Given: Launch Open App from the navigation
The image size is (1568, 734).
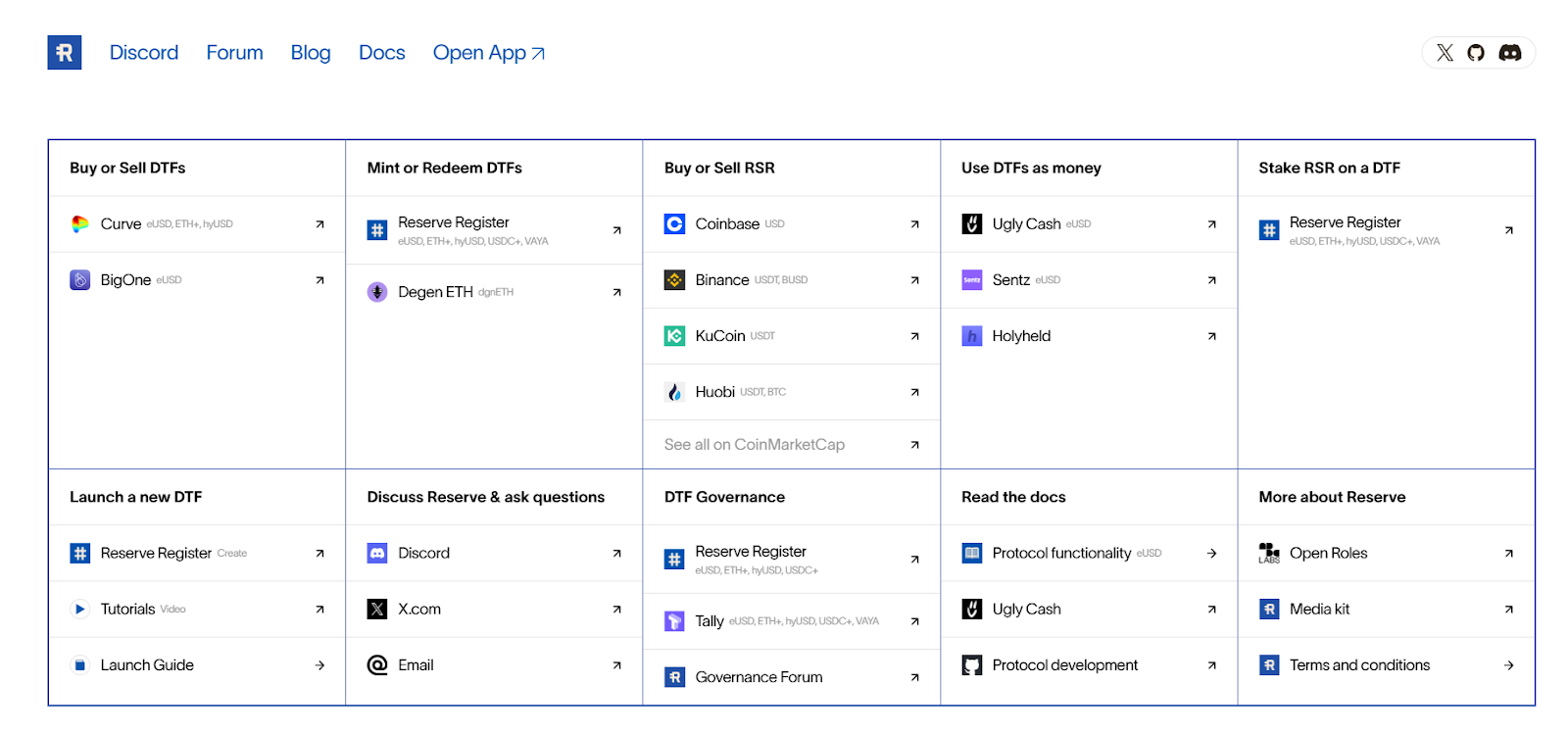Looking at the screenshot, I should 489,53.
